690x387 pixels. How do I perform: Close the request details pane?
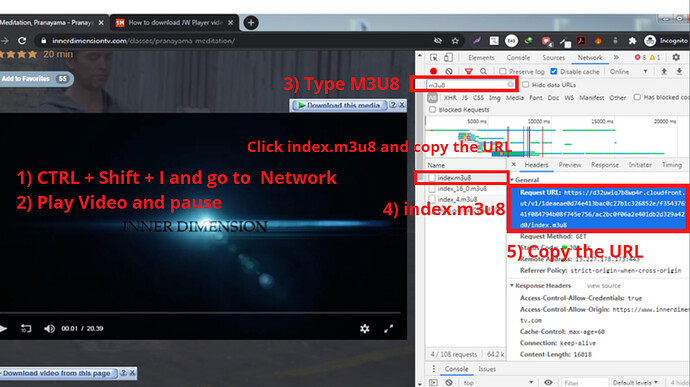(x=514, y=164)
